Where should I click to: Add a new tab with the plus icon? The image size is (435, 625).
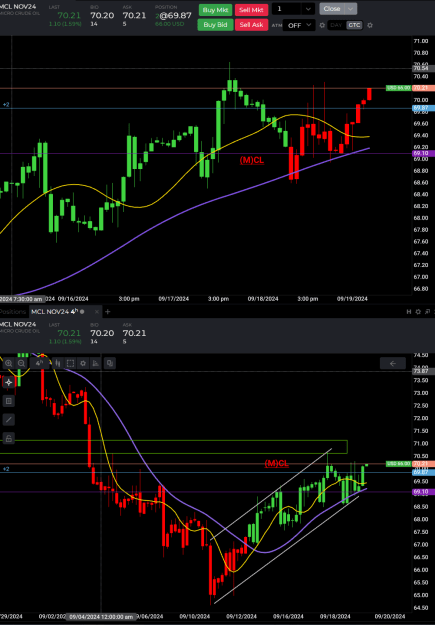point(107,312)
